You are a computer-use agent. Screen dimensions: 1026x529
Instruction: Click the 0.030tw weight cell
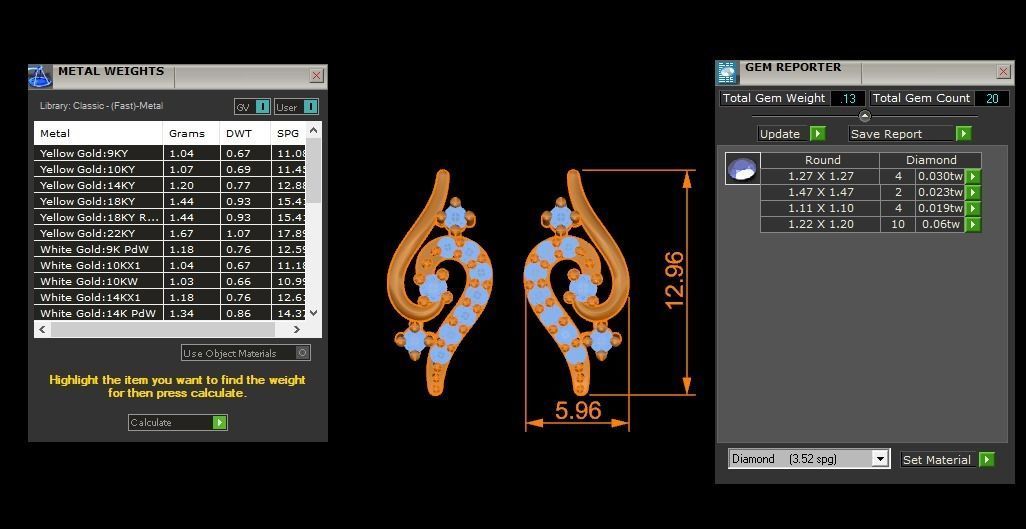(940, 176)
